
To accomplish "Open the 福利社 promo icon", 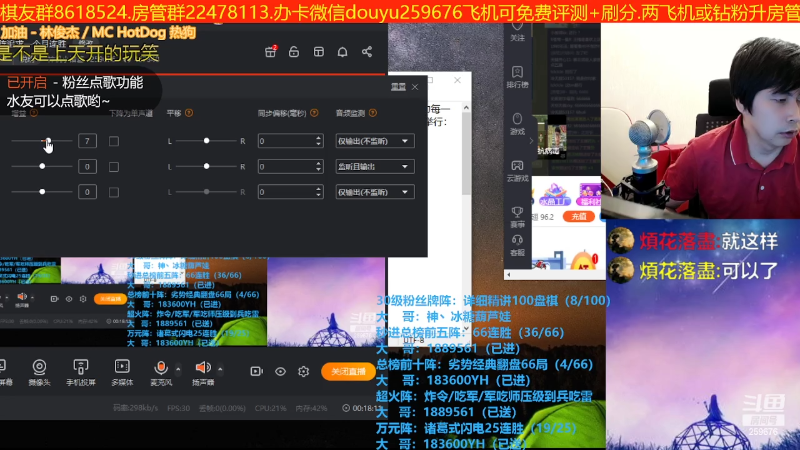I will [x=588, y=194].
